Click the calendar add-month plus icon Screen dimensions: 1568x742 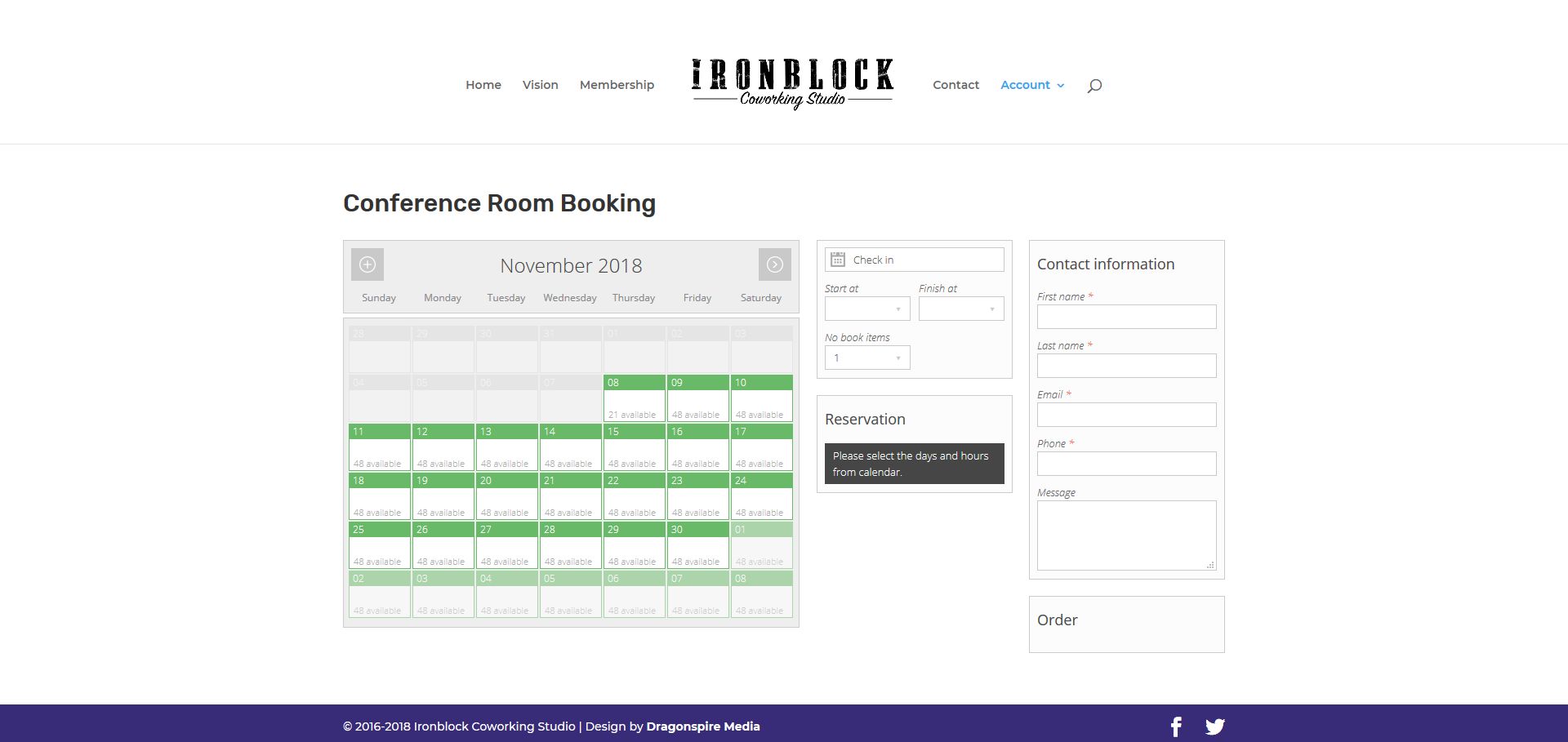pyautogui.click(x=367, y=264)
